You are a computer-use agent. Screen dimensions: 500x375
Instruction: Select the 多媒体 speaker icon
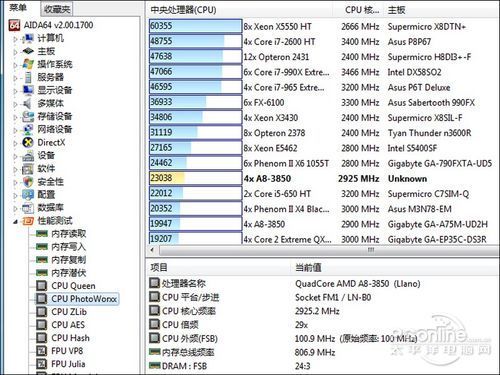coord(28,103)
